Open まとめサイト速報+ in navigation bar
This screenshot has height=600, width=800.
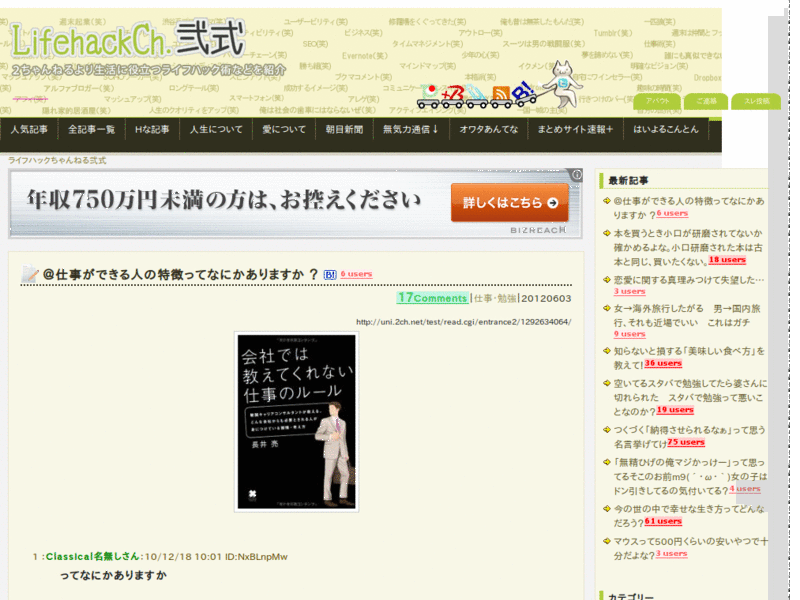click(575, 130)
